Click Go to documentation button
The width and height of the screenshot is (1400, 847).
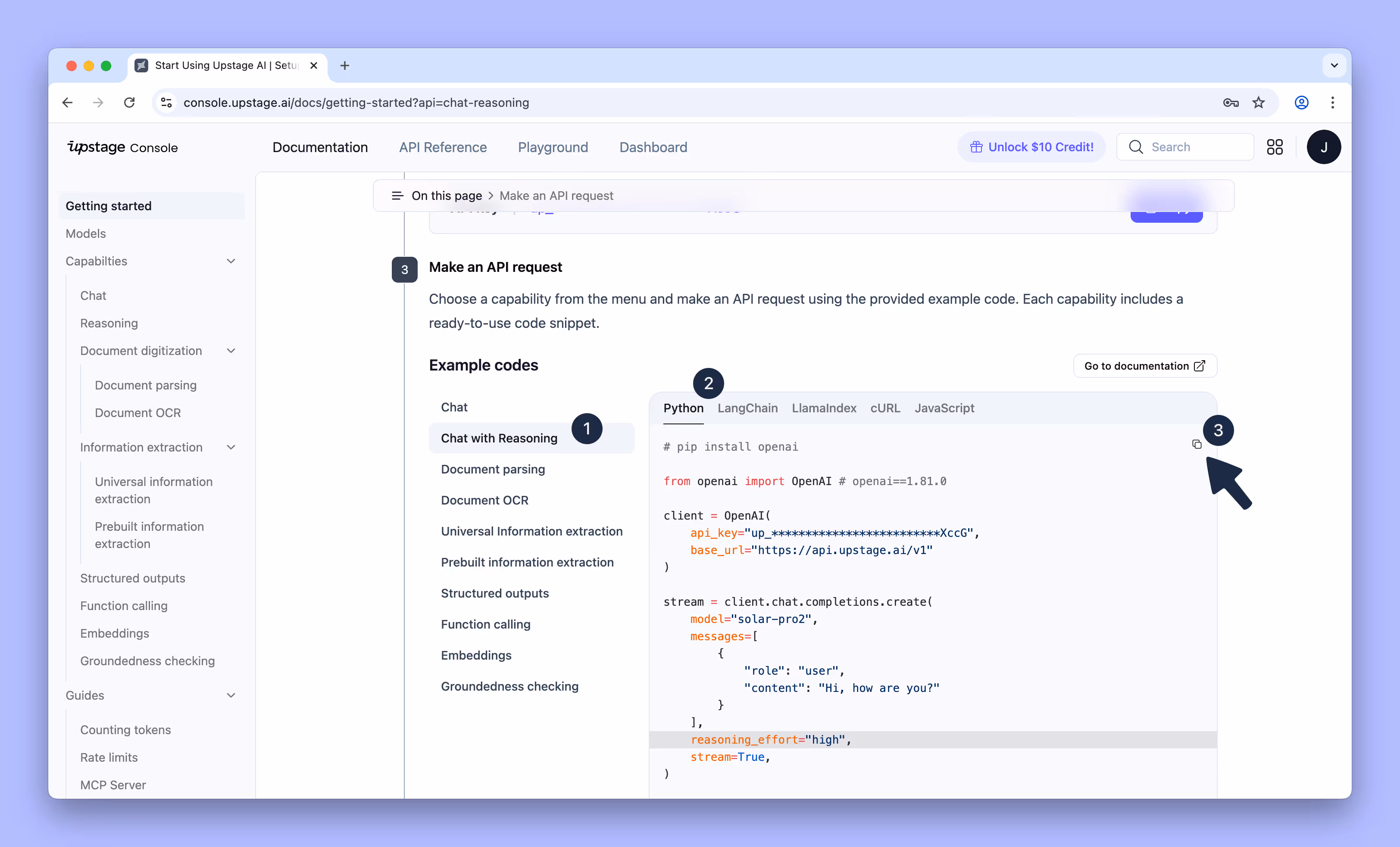1144,366
